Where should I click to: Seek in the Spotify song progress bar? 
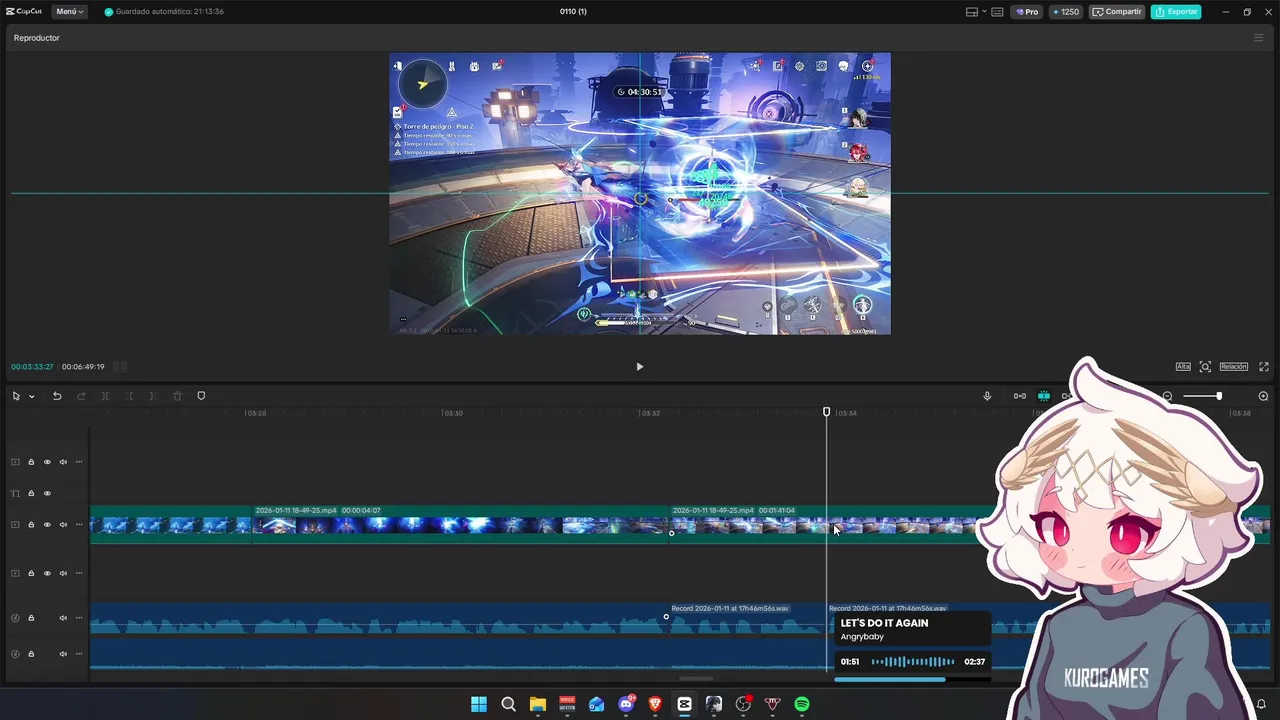(x=912, y=679)
